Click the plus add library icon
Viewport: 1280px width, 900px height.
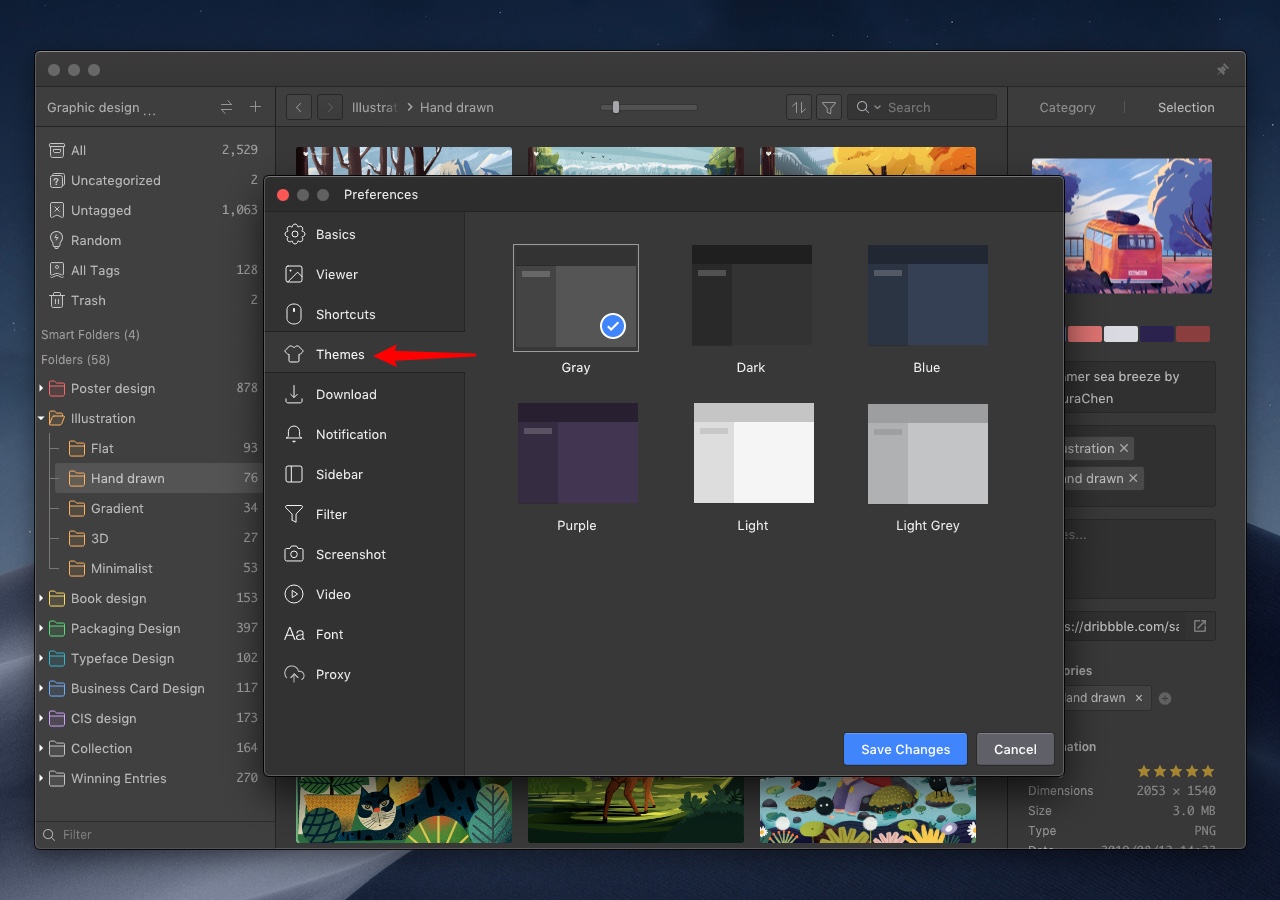255,107
